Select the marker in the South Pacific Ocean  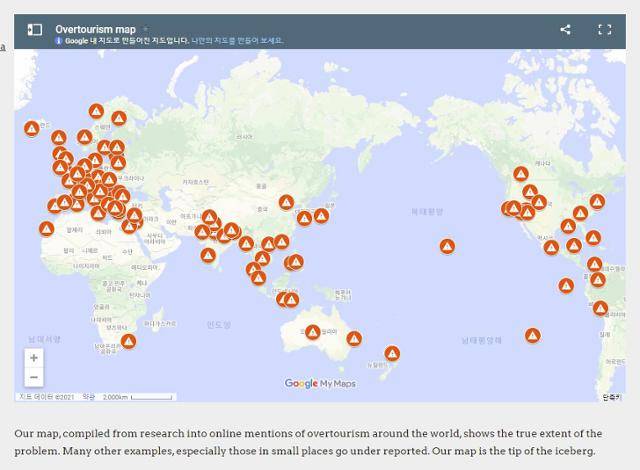pyautogui.click(x=532, y=335)
